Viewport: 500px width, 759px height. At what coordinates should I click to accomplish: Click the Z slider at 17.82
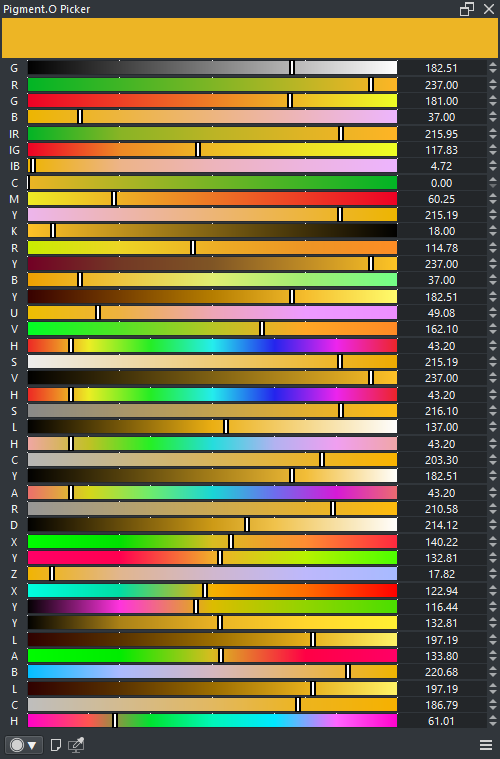[212, 574]
